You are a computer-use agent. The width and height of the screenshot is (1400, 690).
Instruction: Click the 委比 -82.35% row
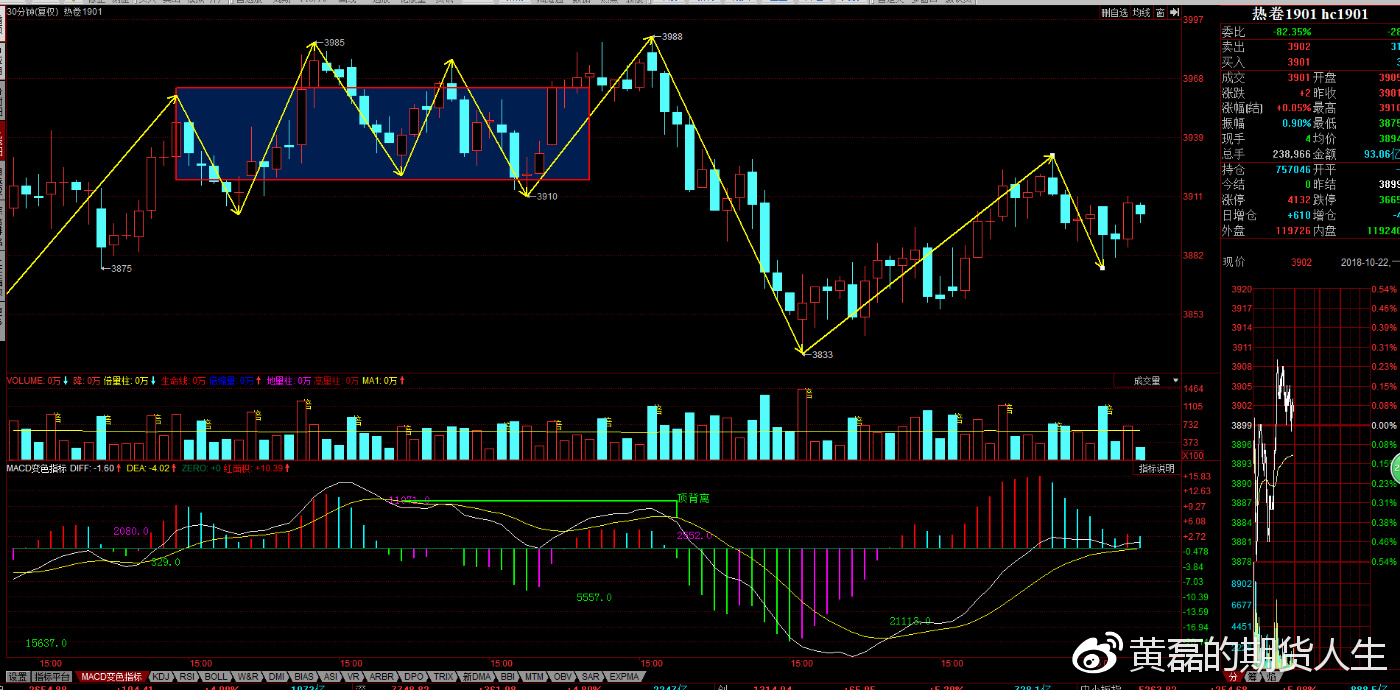[1310, 32]
